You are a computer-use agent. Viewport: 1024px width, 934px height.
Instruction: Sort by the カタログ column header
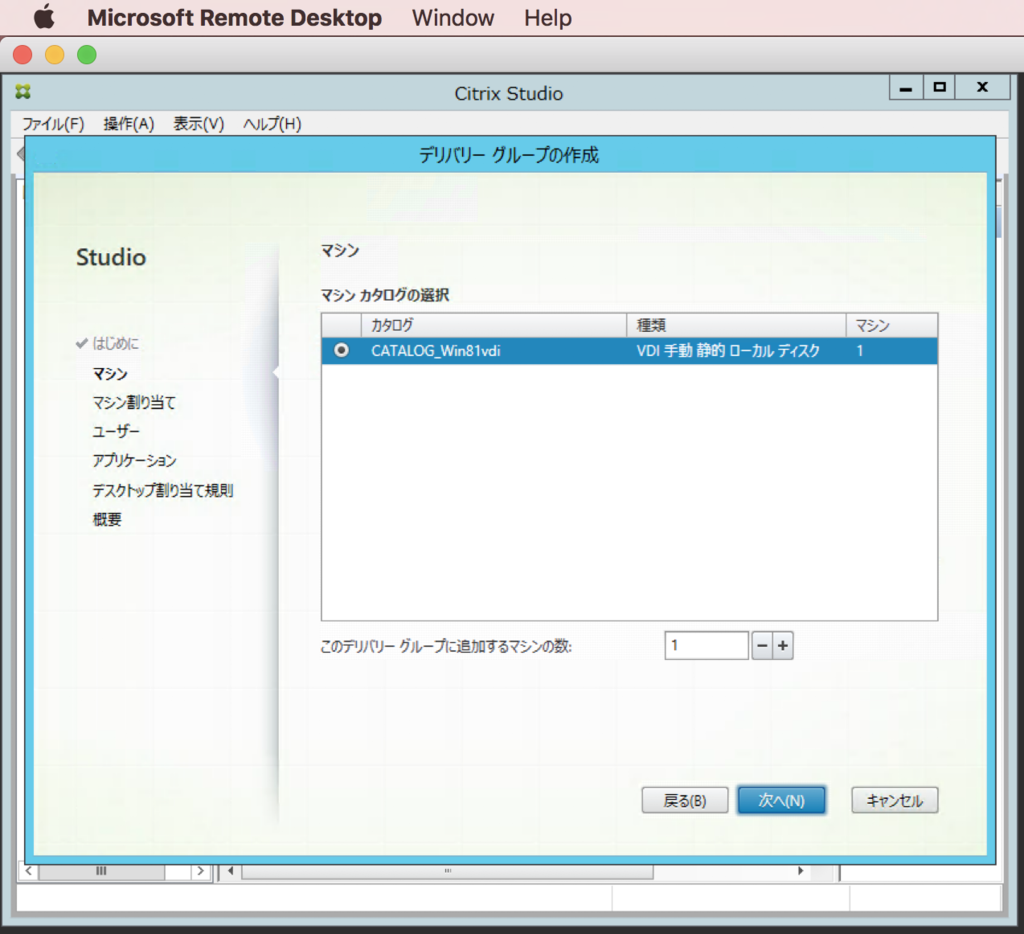click(494, 325)
